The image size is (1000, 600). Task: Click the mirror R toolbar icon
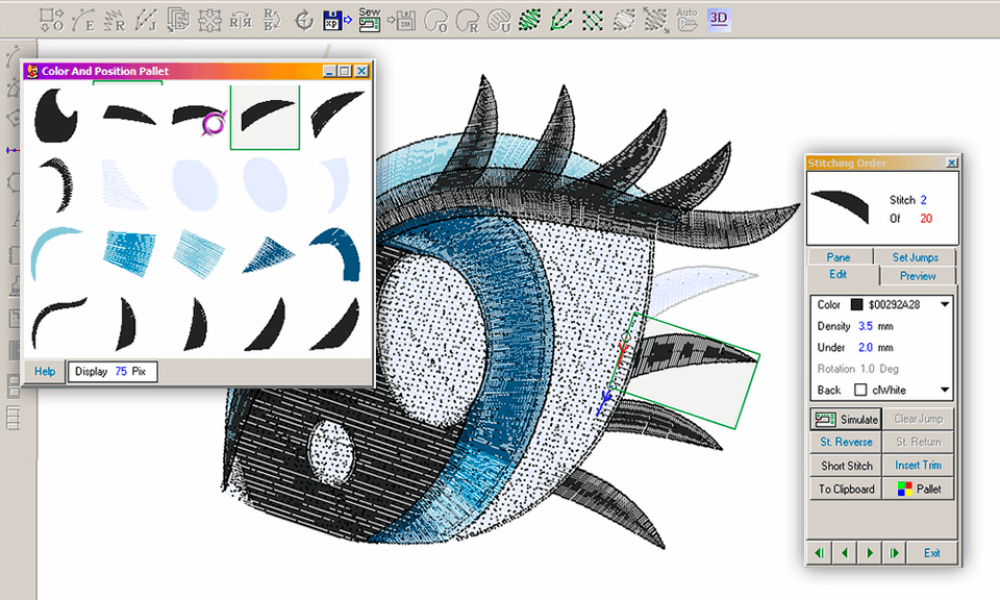[240, 20]
